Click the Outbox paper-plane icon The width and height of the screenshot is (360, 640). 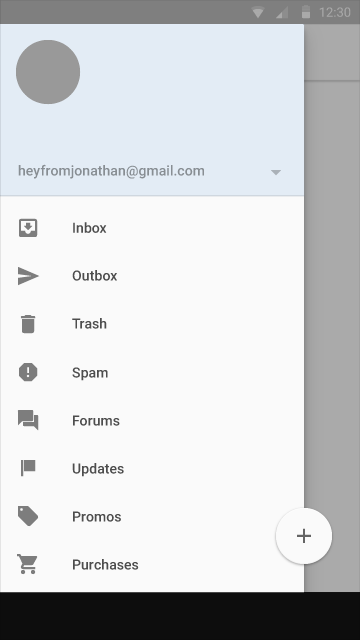tap(28, 276)
